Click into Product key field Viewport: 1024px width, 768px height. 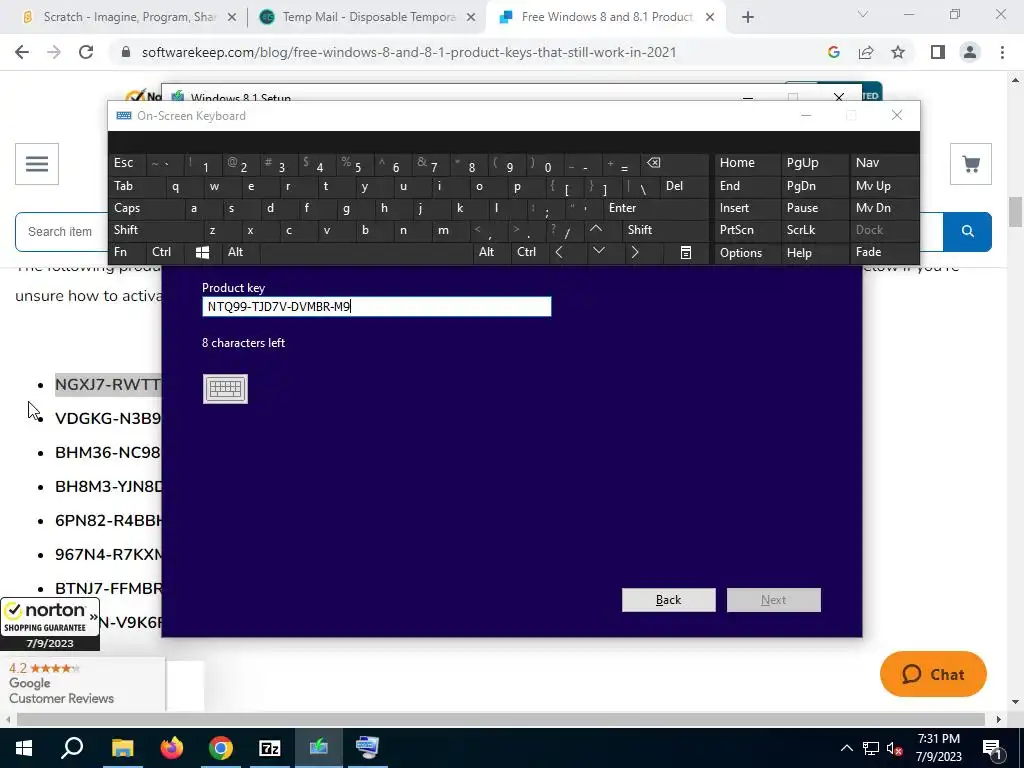tap(377, 307)
